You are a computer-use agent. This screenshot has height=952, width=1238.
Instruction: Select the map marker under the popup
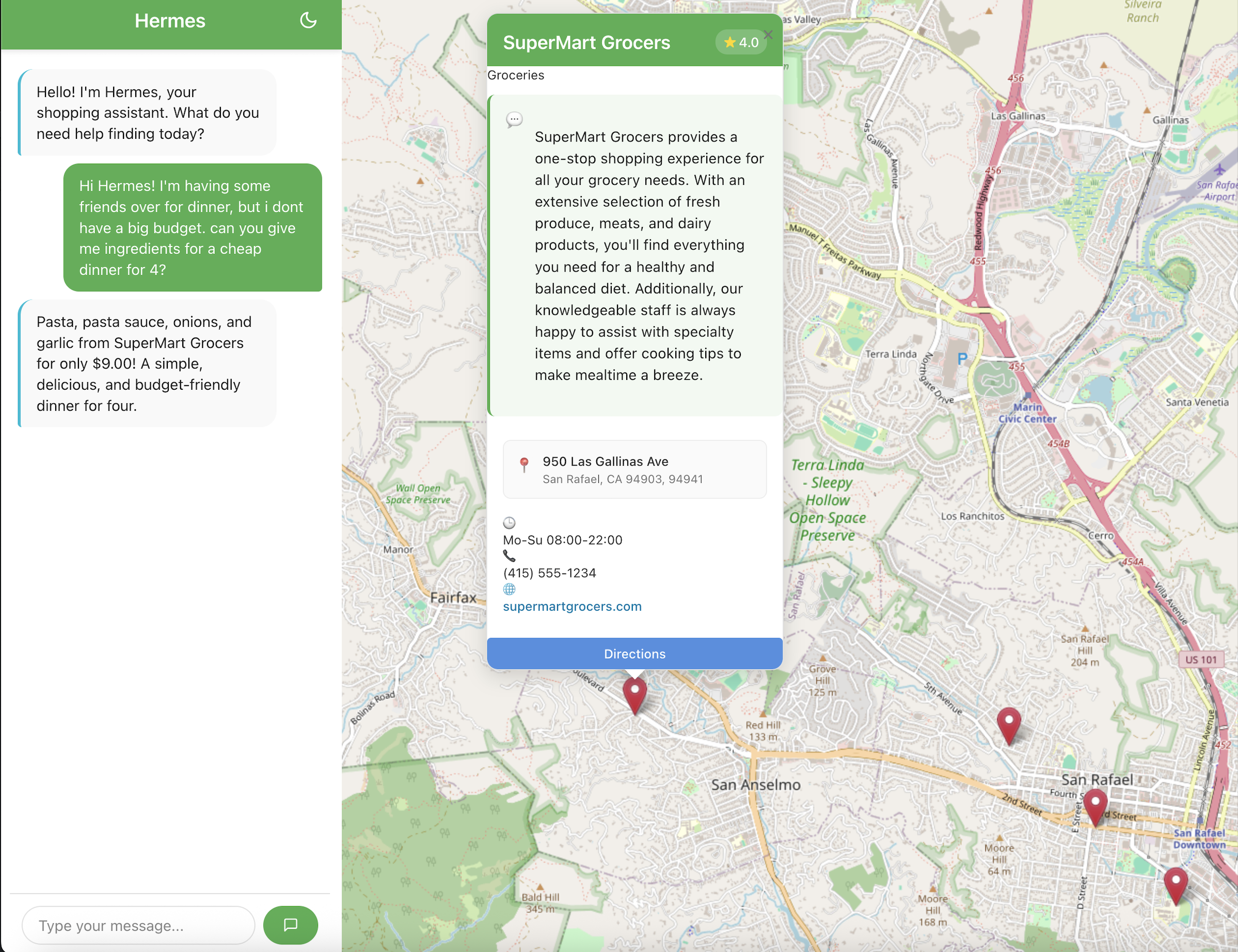(634, 693)
